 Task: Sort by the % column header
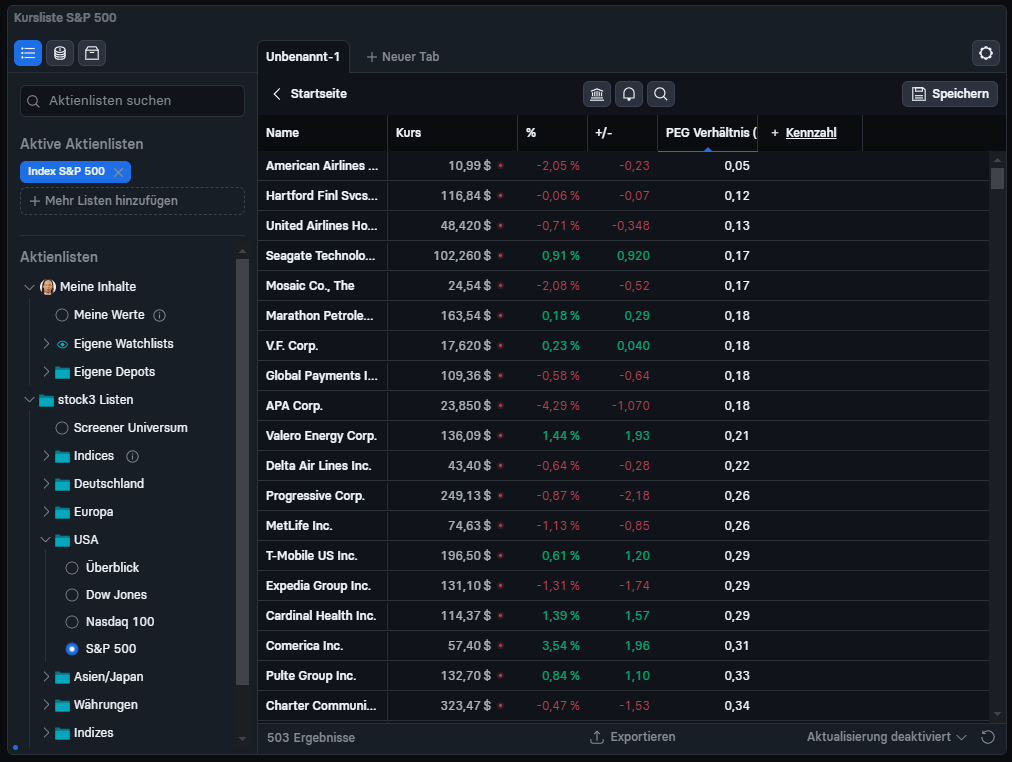[552, 133]
